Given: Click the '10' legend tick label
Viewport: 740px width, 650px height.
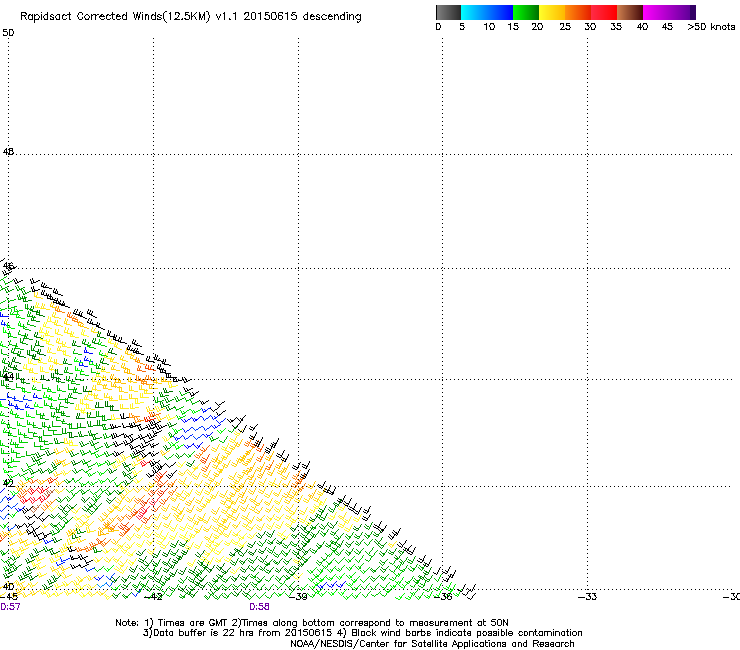Looking at the screenshot, I should click(x=489, y=27).
